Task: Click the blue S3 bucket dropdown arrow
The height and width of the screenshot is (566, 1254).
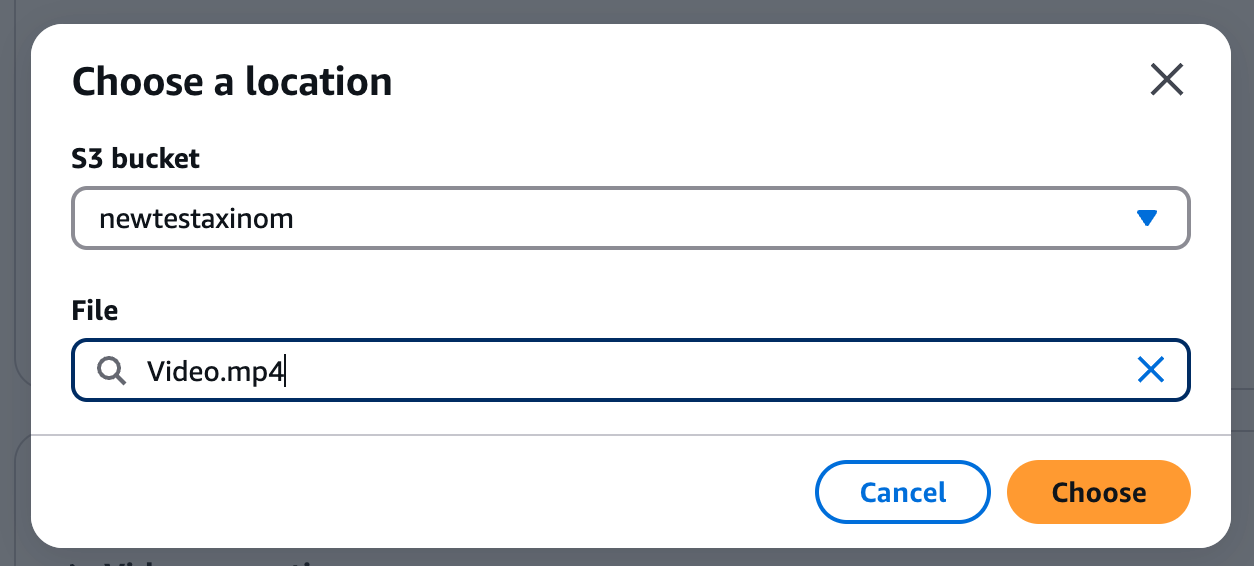Action: [x=1147, y=218]
